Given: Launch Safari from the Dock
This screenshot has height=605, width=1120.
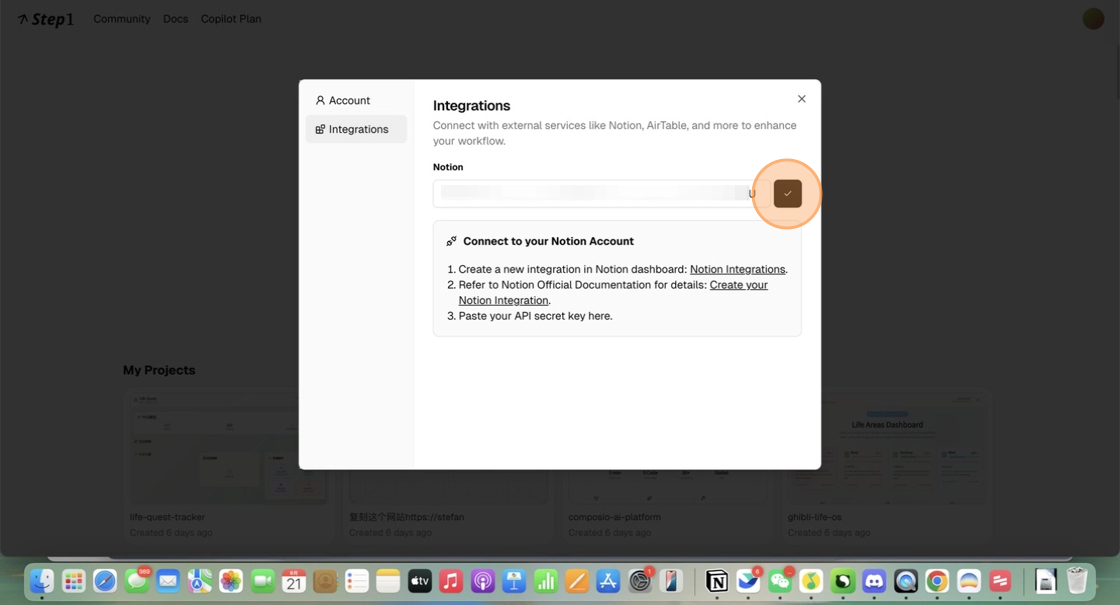Looking at the screenshot, I should point(105,581).
